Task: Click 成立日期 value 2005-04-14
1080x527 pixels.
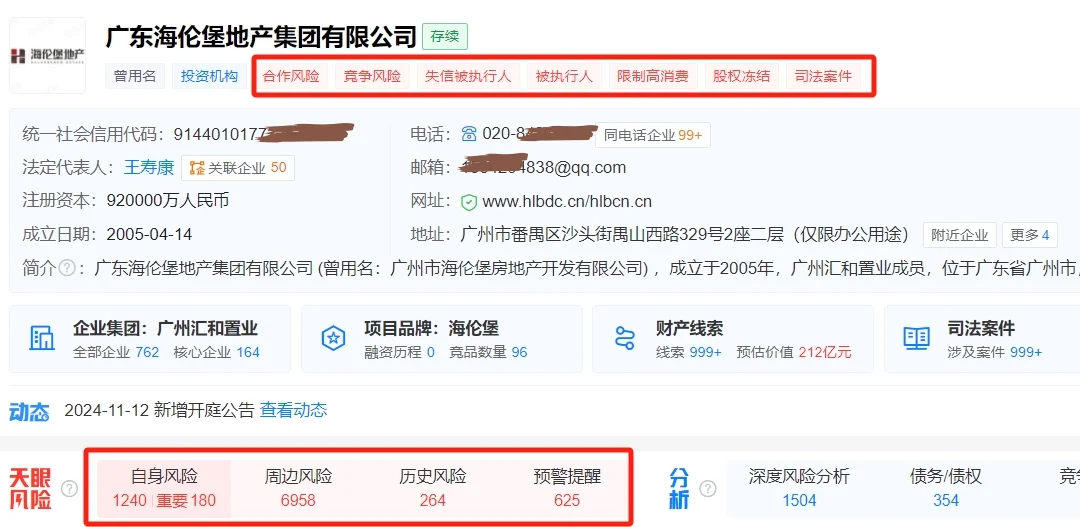Action: point(149,234)
